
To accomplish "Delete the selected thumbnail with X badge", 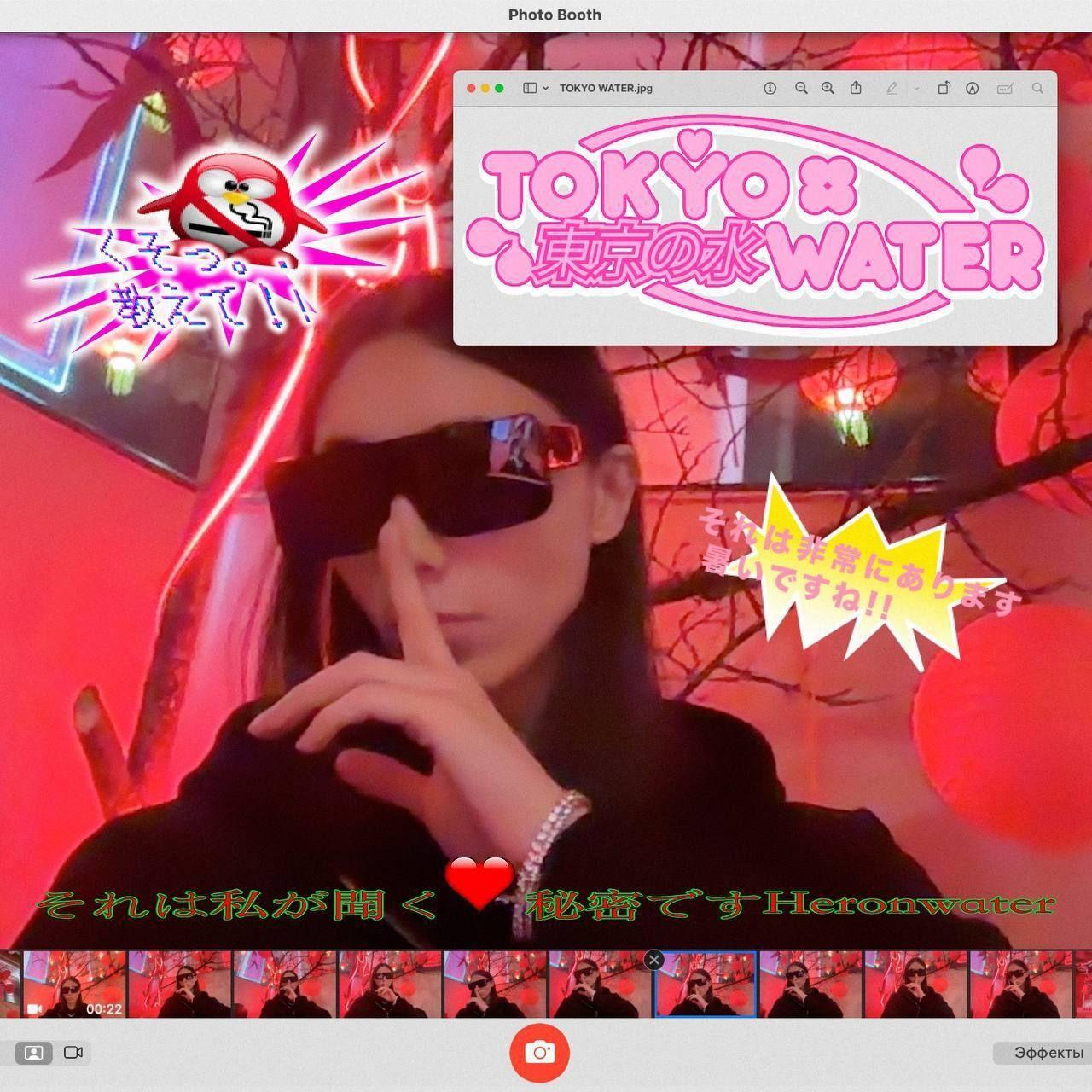I will tap(654, 960).
